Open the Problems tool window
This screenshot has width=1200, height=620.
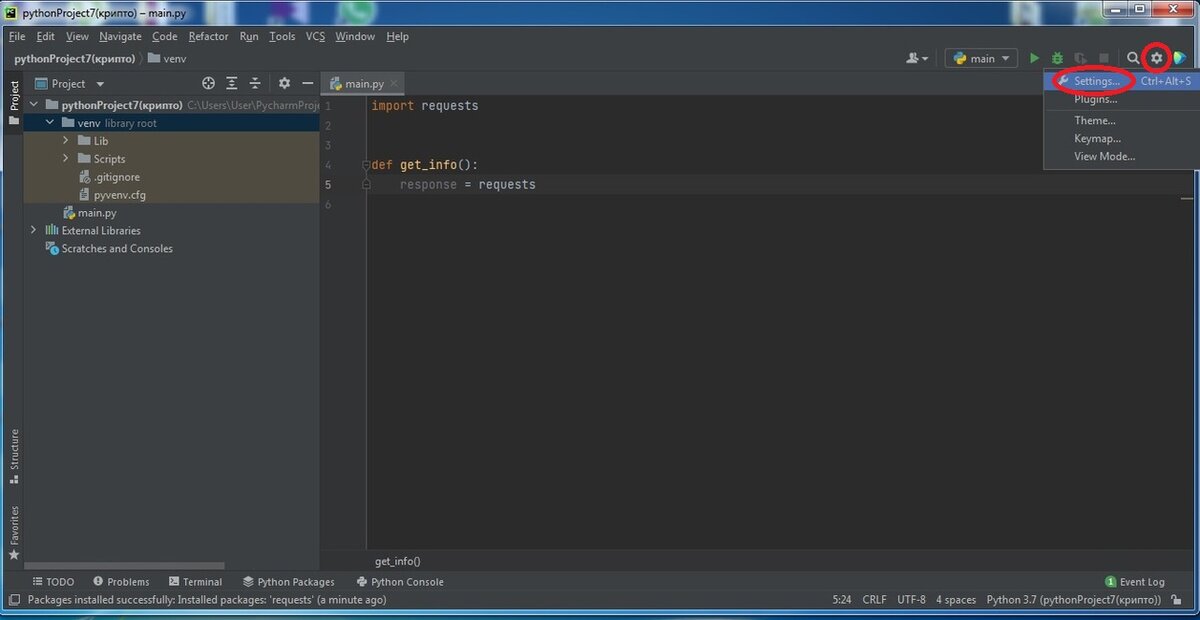(x=121, y=582)
